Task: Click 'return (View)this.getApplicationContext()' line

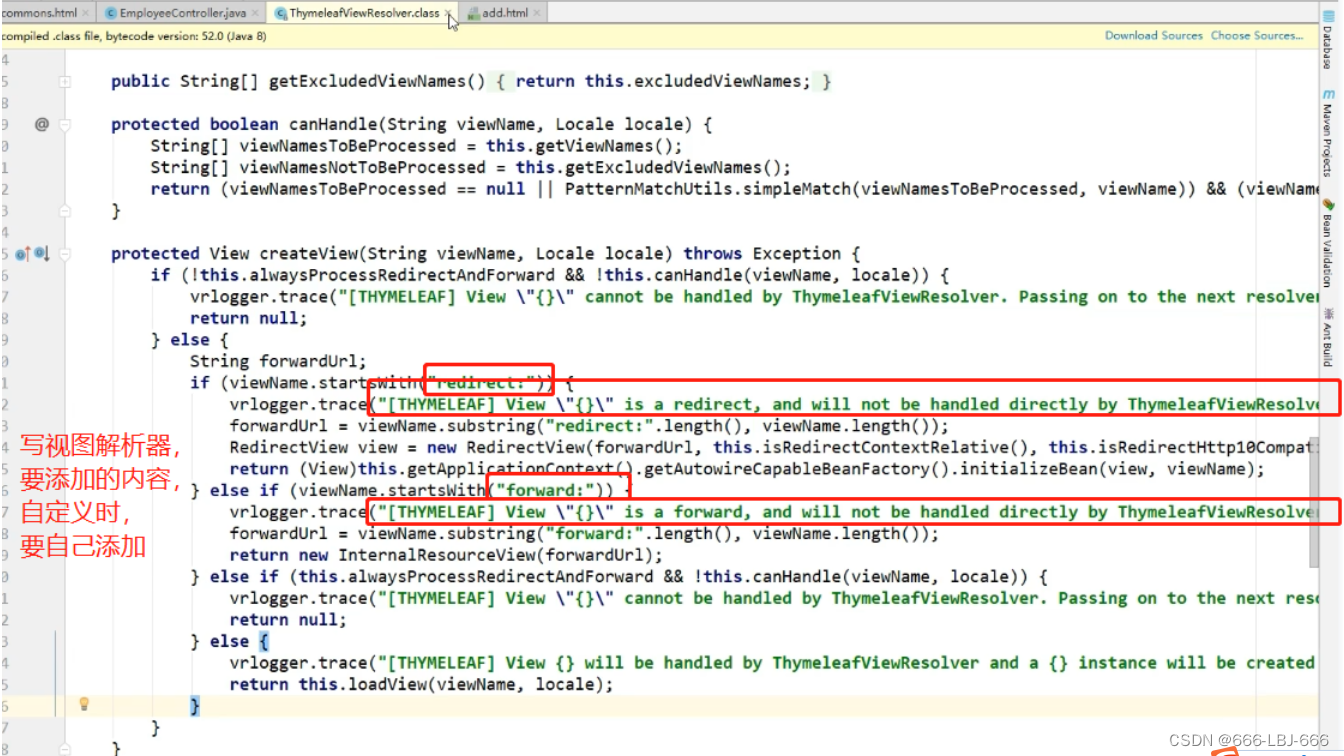Action: click(747, 469)
